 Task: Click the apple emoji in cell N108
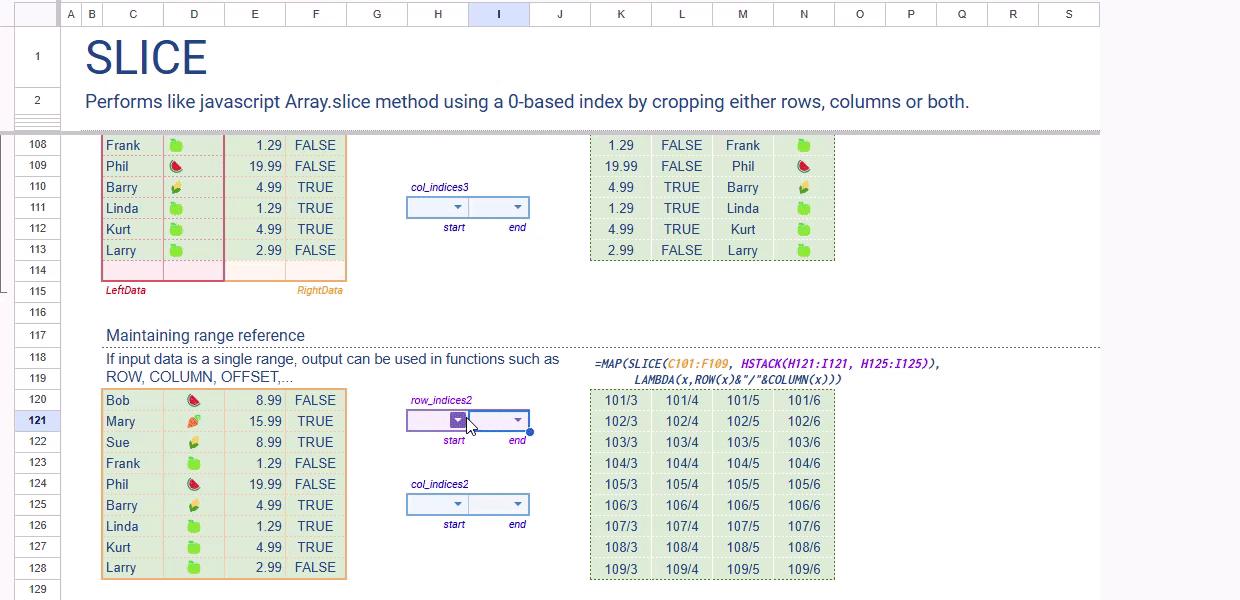click(x=804, y=145)
